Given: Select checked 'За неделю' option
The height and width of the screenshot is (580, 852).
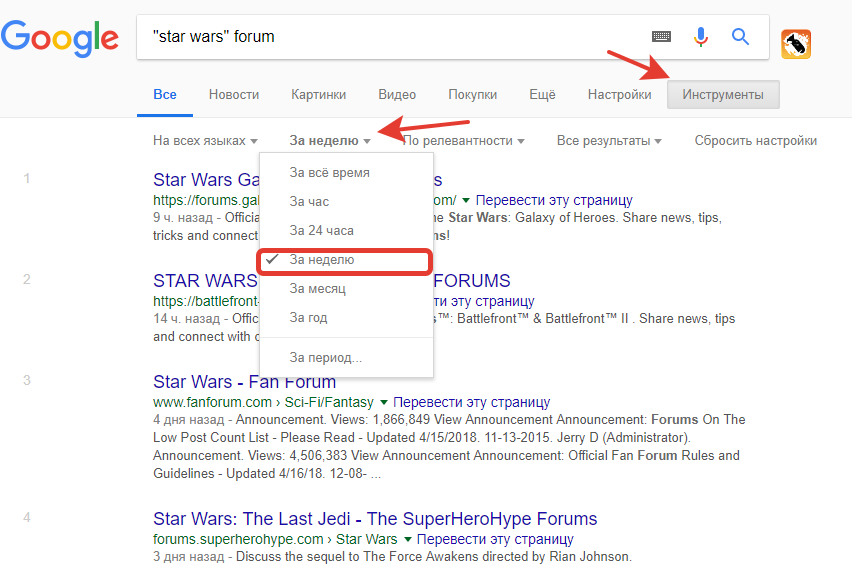Looking at the screenshot, I should tap(346, 260).
